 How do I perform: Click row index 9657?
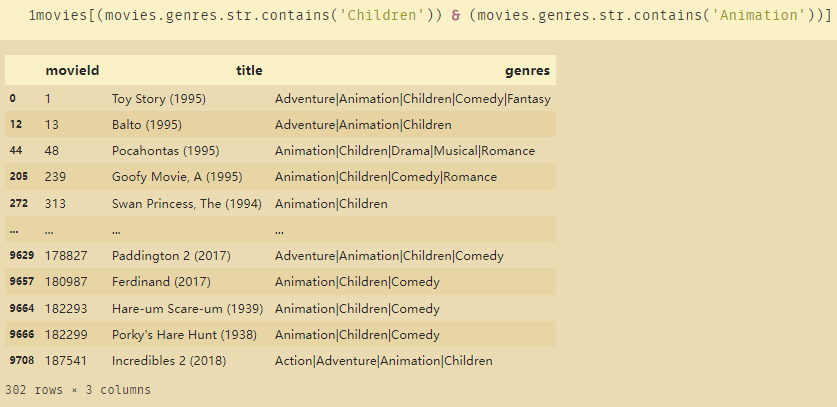coord(22,281)
